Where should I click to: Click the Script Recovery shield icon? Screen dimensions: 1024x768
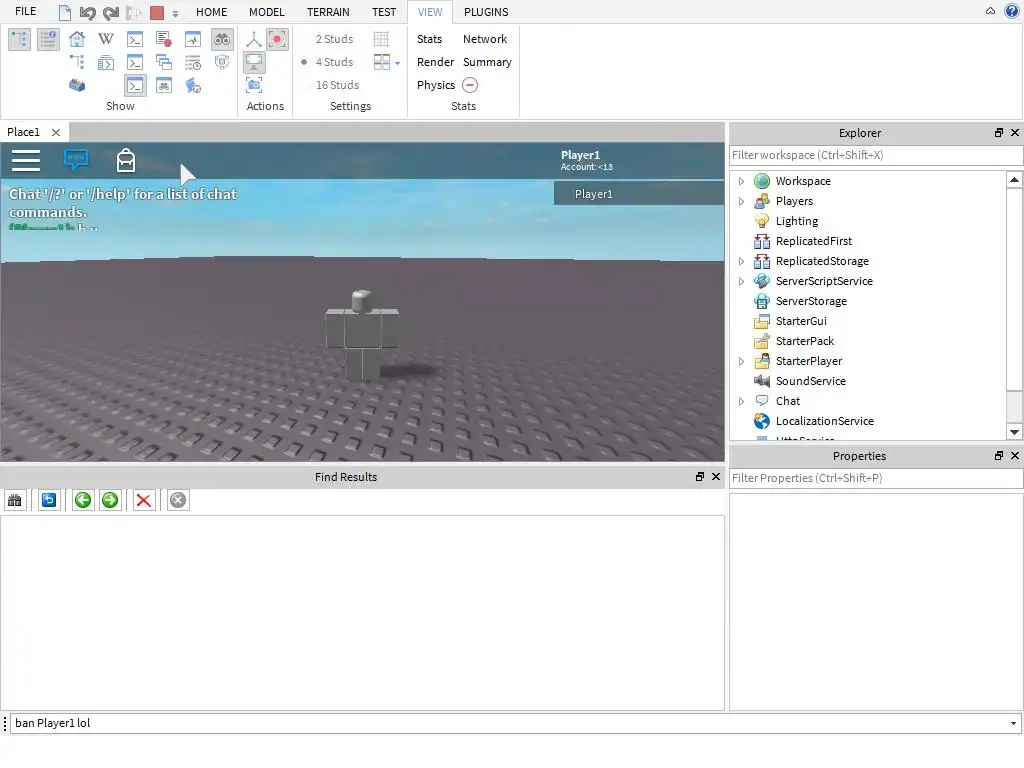pos(222,62)
